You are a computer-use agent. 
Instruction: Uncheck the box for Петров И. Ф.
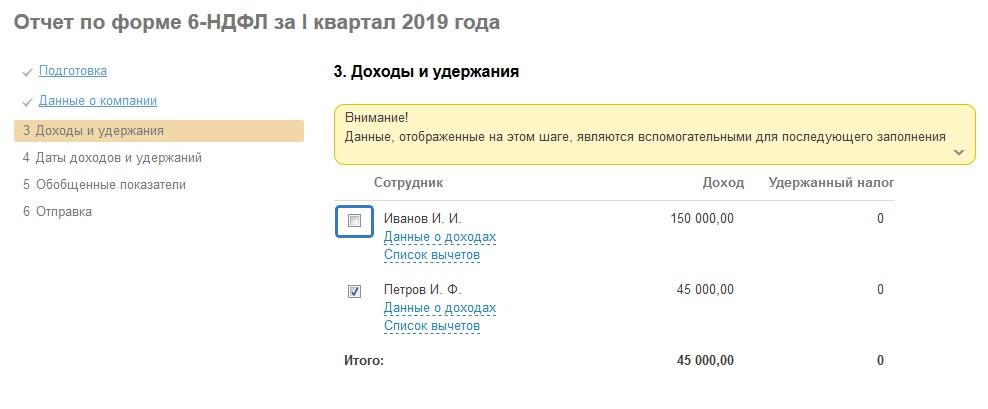coord(354,292)
